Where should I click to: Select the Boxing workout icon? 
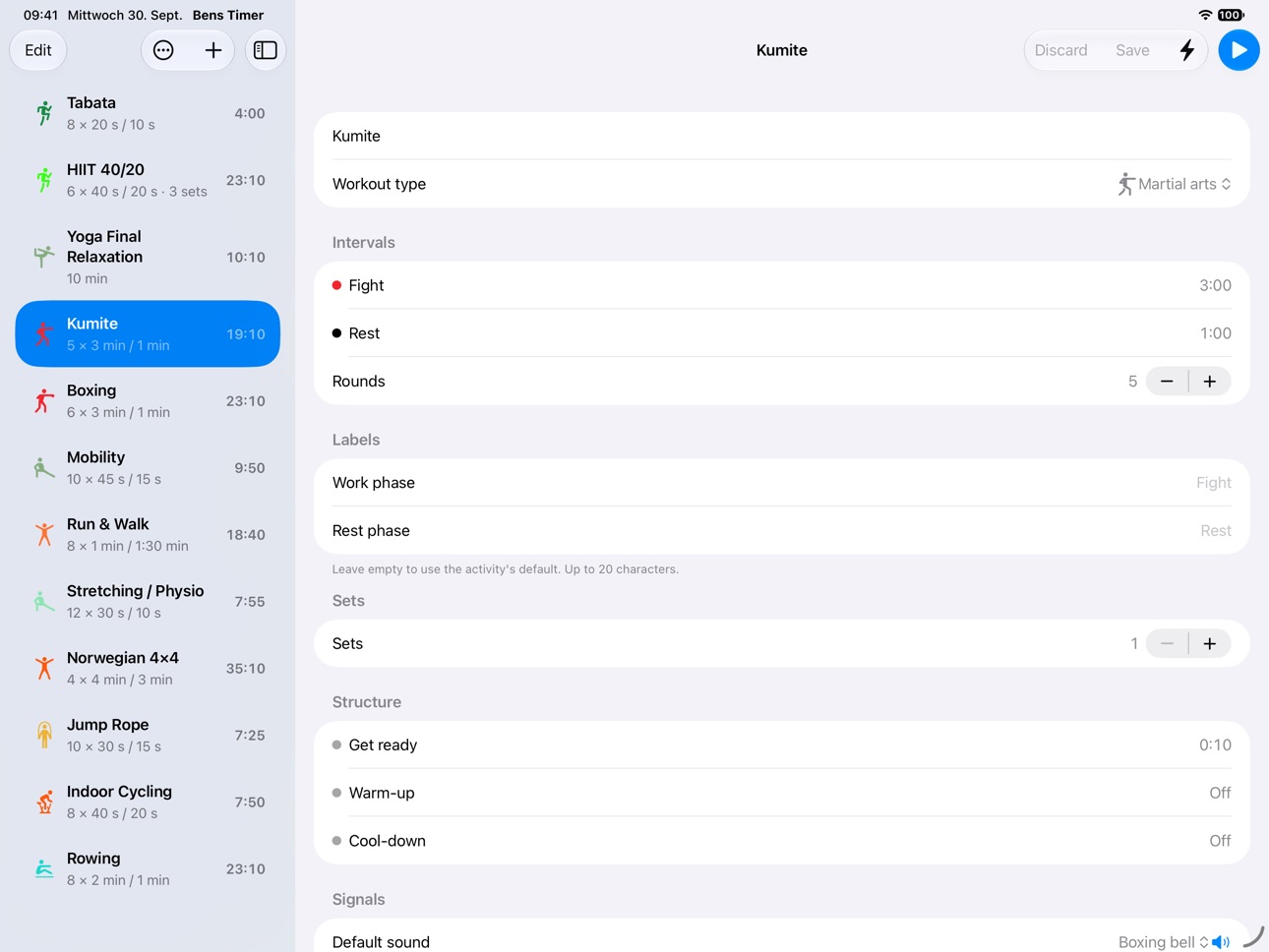(x=44, y=400)
